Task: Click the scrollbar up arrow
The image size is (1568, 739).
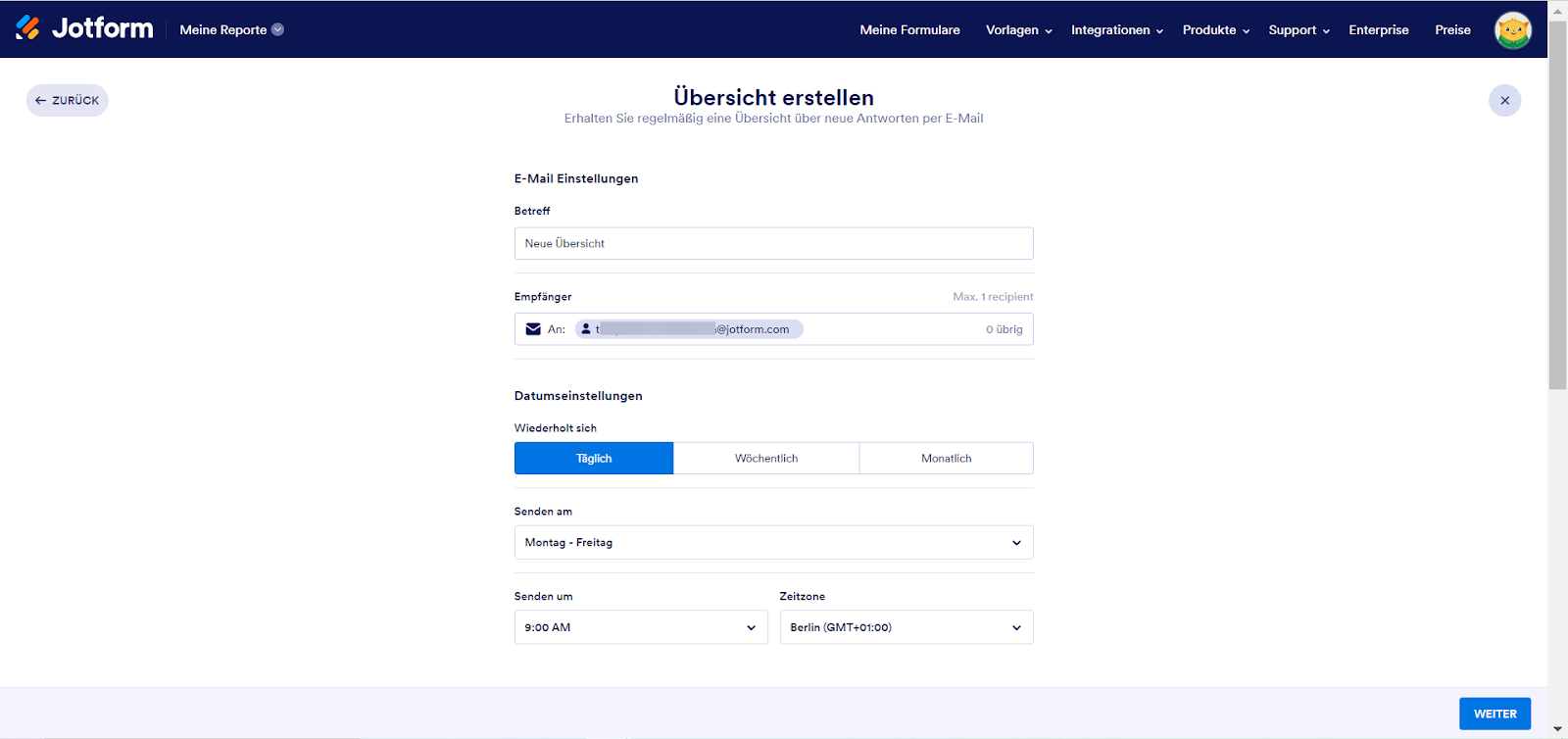Action: tap(1557, 9)
